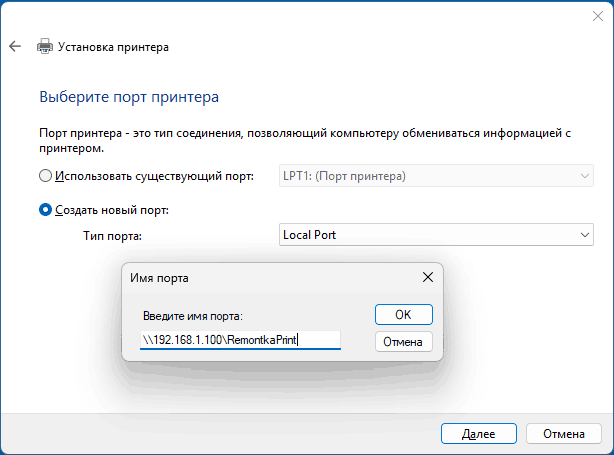This screenshot has height=455, width=614.
Task: Click 'Отмена' in the port name dialog
Action: tap(404, 341)
